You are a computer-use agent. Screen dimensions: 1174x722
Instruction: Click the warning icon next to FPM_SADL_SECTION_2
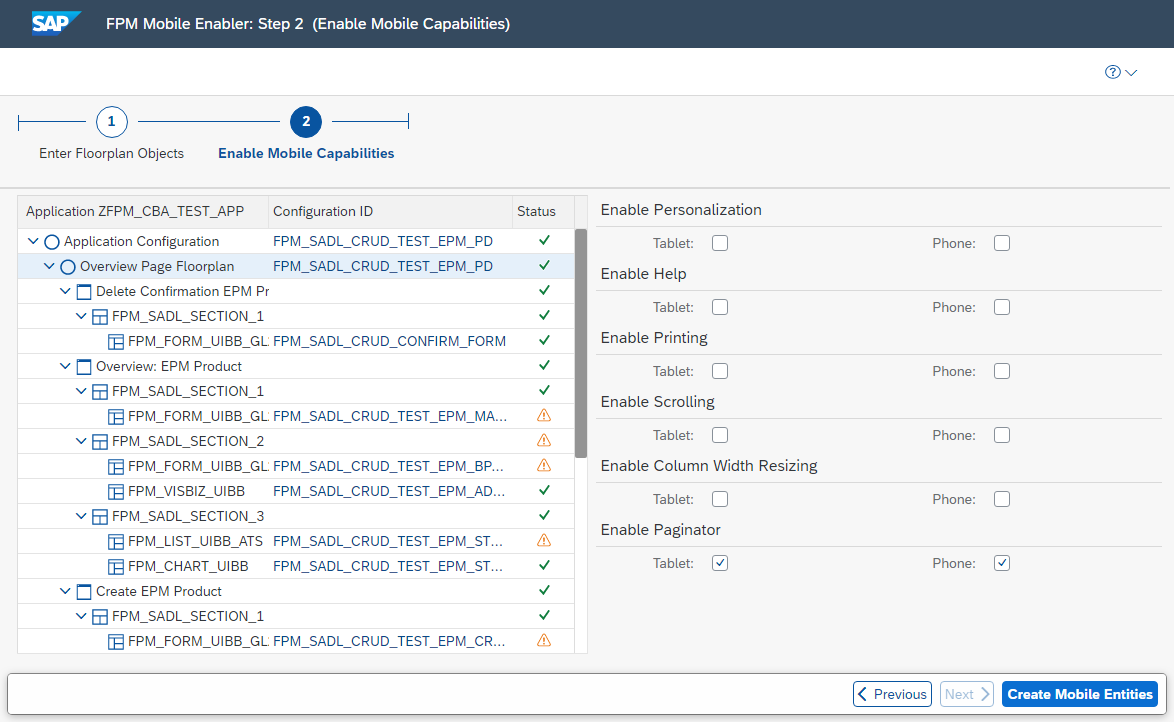click(x=543, y=440)
